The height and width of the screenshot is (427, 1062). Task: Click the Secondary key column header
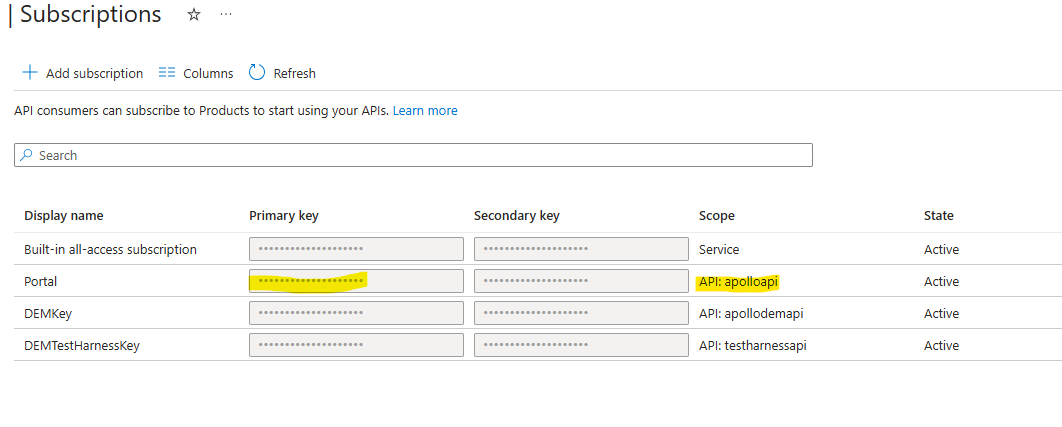coord(517,216)
